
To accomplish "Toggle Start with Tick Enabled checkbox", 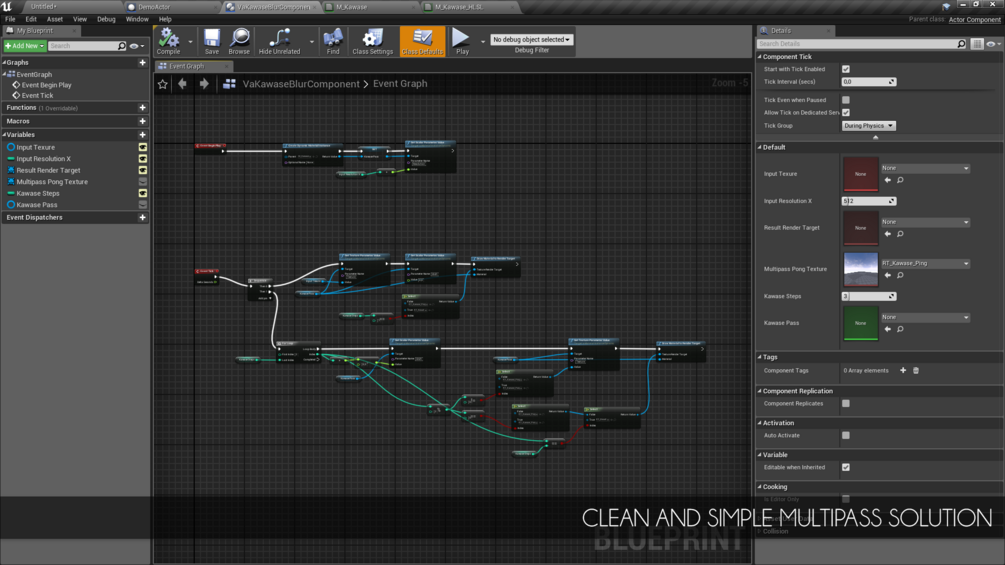I will click(846, 69).
